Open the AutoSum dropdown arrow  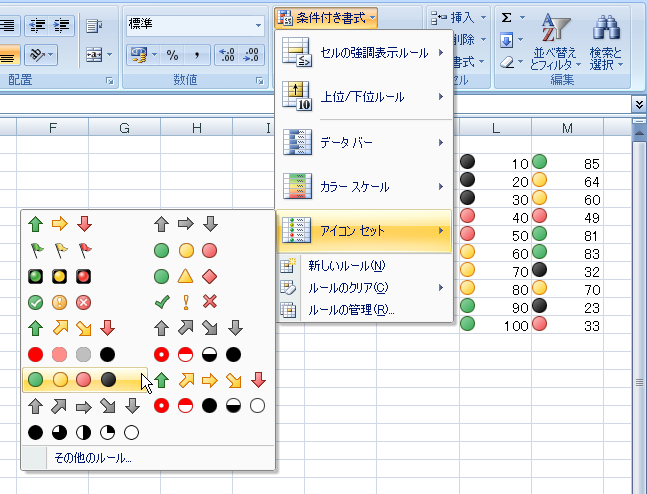523,17
